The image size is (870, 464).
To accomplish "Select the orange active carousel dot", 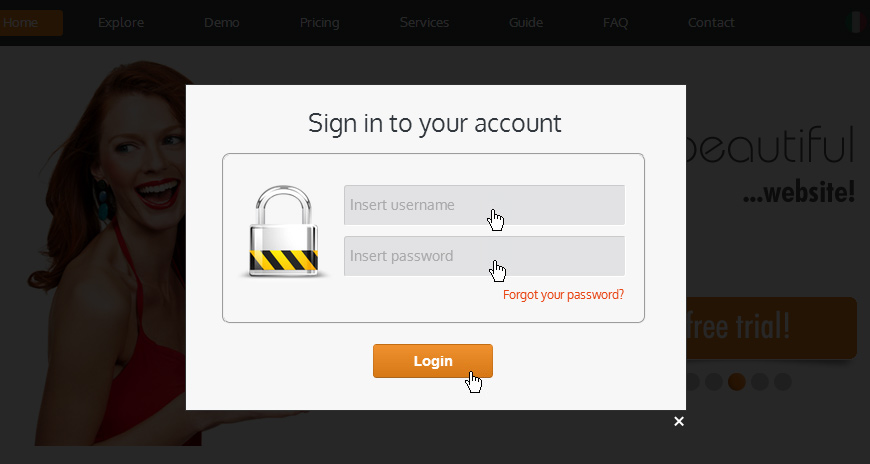I will [x=736, y=381].
